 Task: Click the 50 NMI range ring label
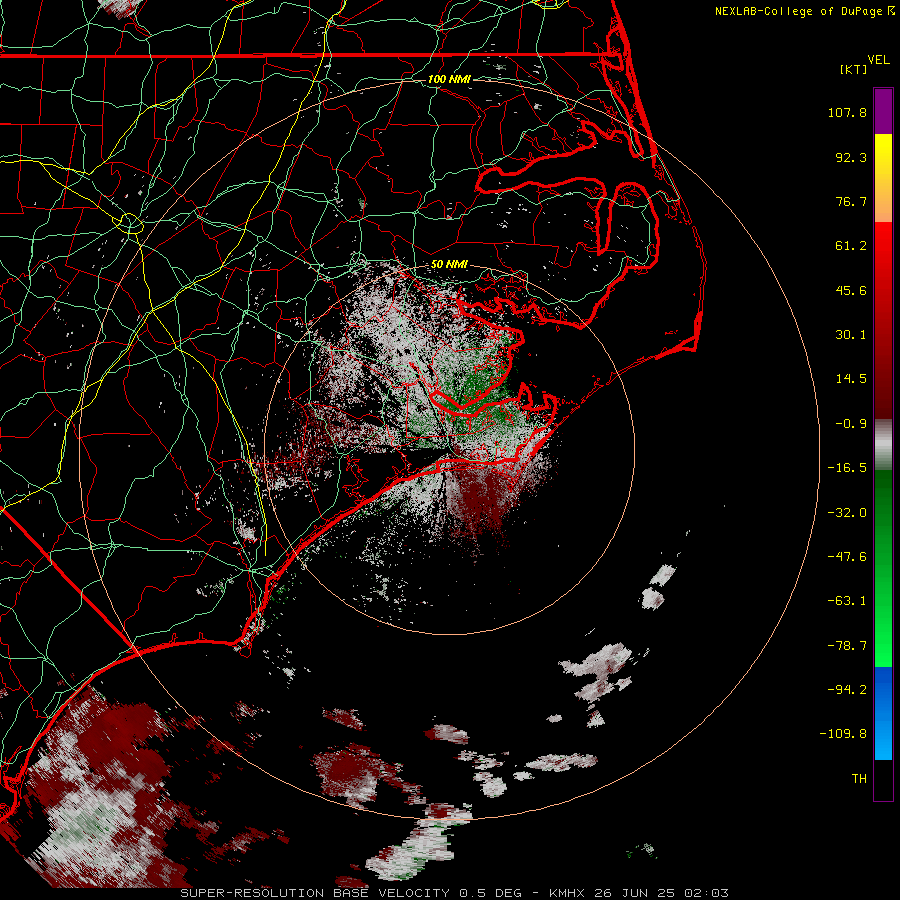pos(449,265)
